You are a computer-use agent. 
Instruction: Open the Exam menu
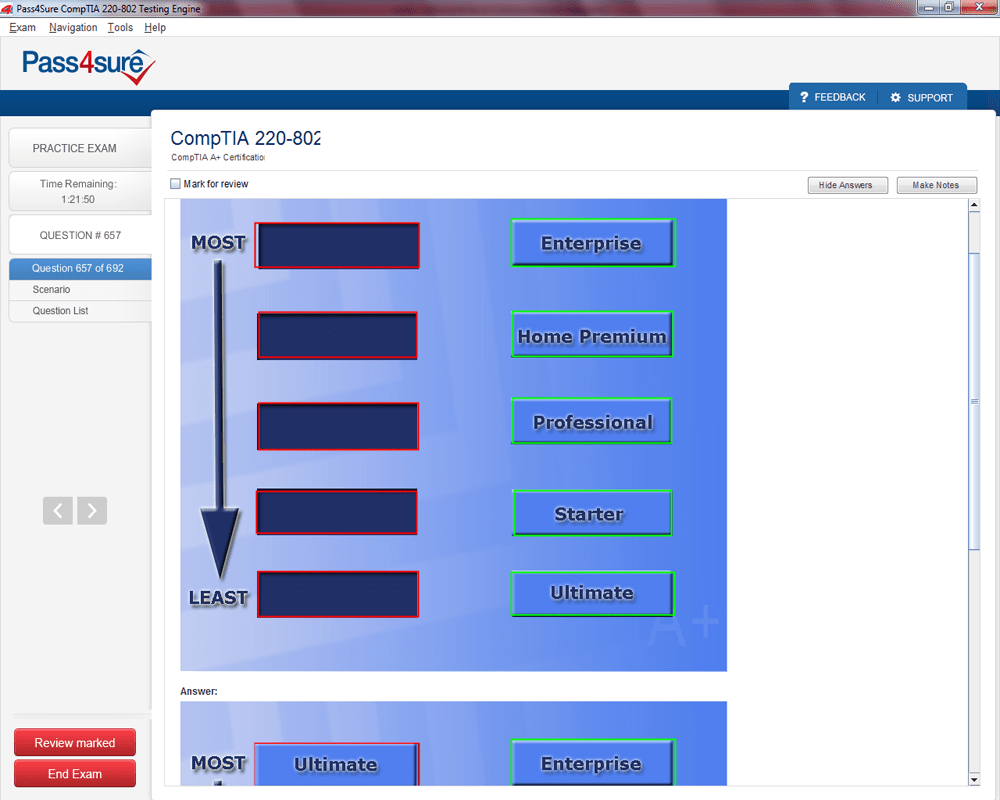(22, 27)
